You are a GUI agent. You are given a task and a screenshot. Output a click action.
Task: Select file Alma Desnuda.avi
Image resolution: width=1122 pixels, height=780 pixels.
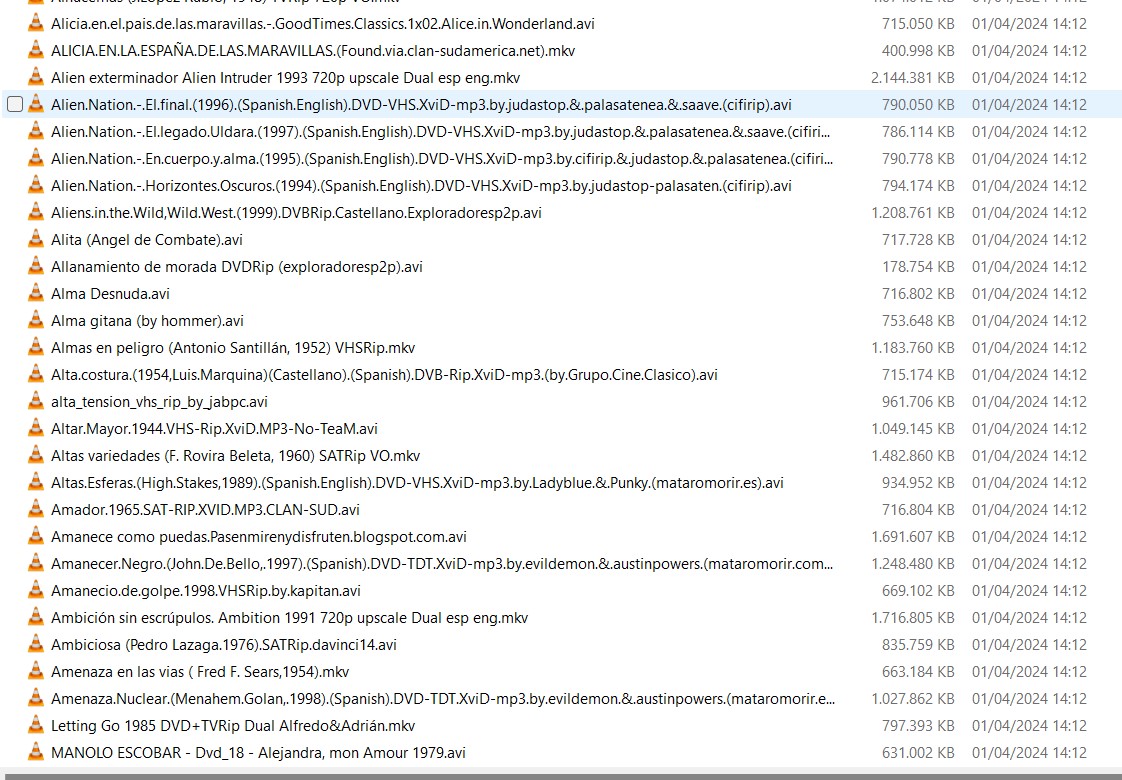[x=110, y=293]
